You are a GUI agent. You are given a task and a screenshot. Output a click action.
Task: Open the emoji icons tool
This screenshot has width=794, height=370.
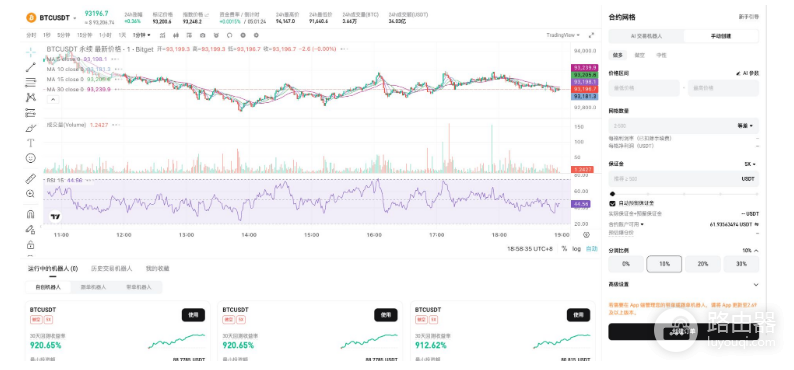pyautogui.click(x=31, y=158)
